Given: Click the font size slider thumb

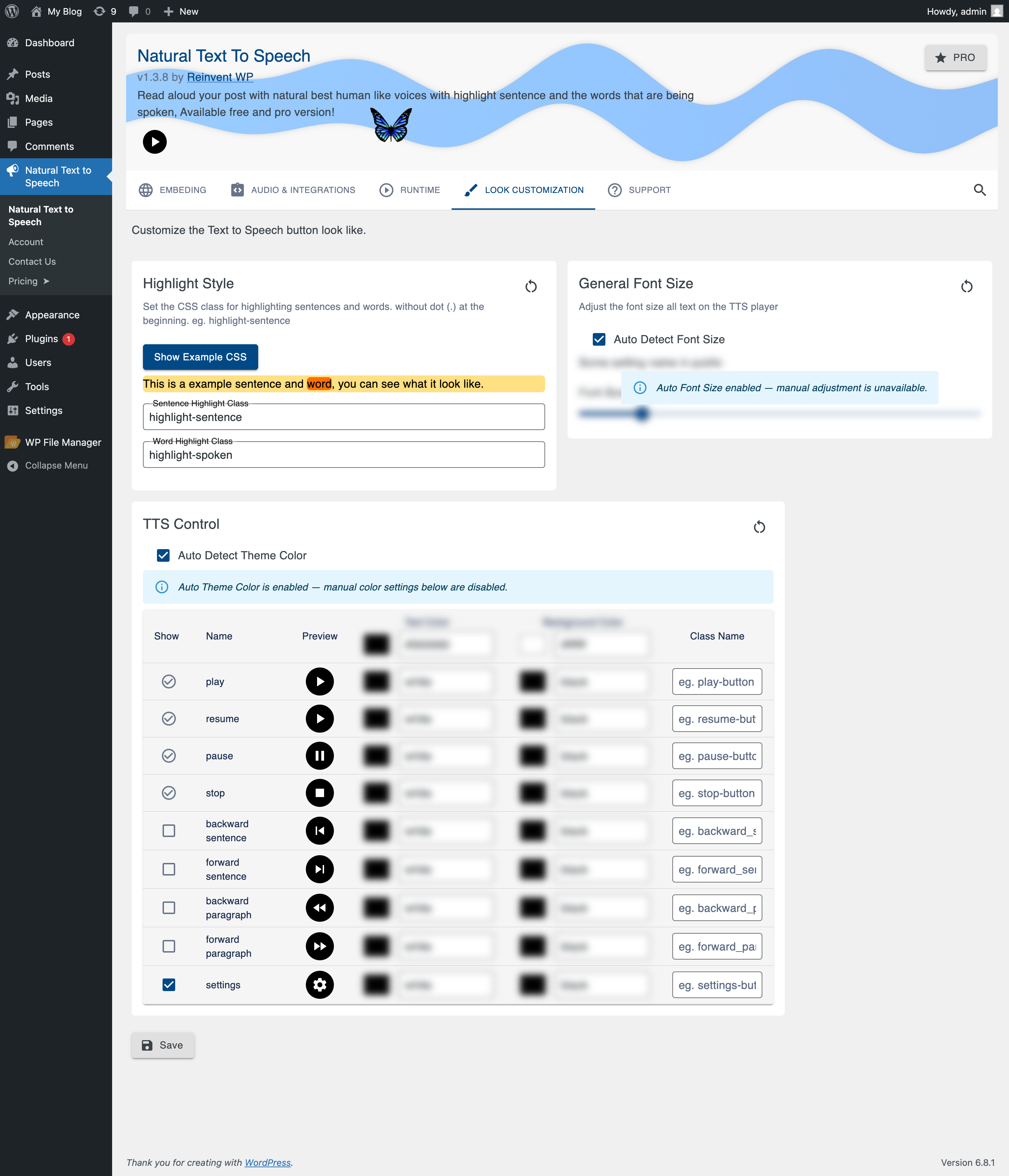Looking at the screenshot, I should click(641, 414).
